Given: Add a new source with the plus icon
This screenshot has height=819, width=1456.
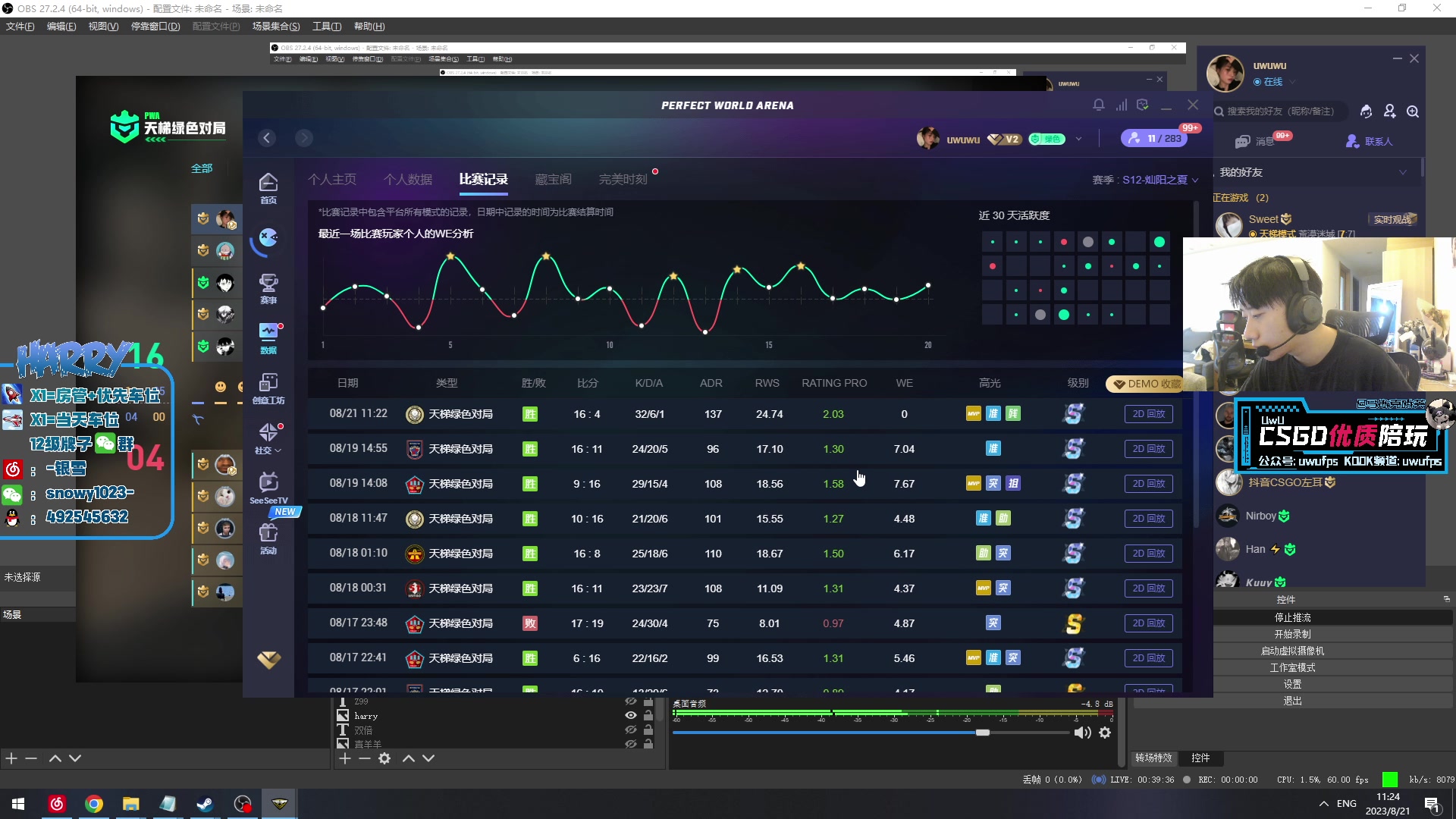Looking at the screenshot, I should (345, 758).
